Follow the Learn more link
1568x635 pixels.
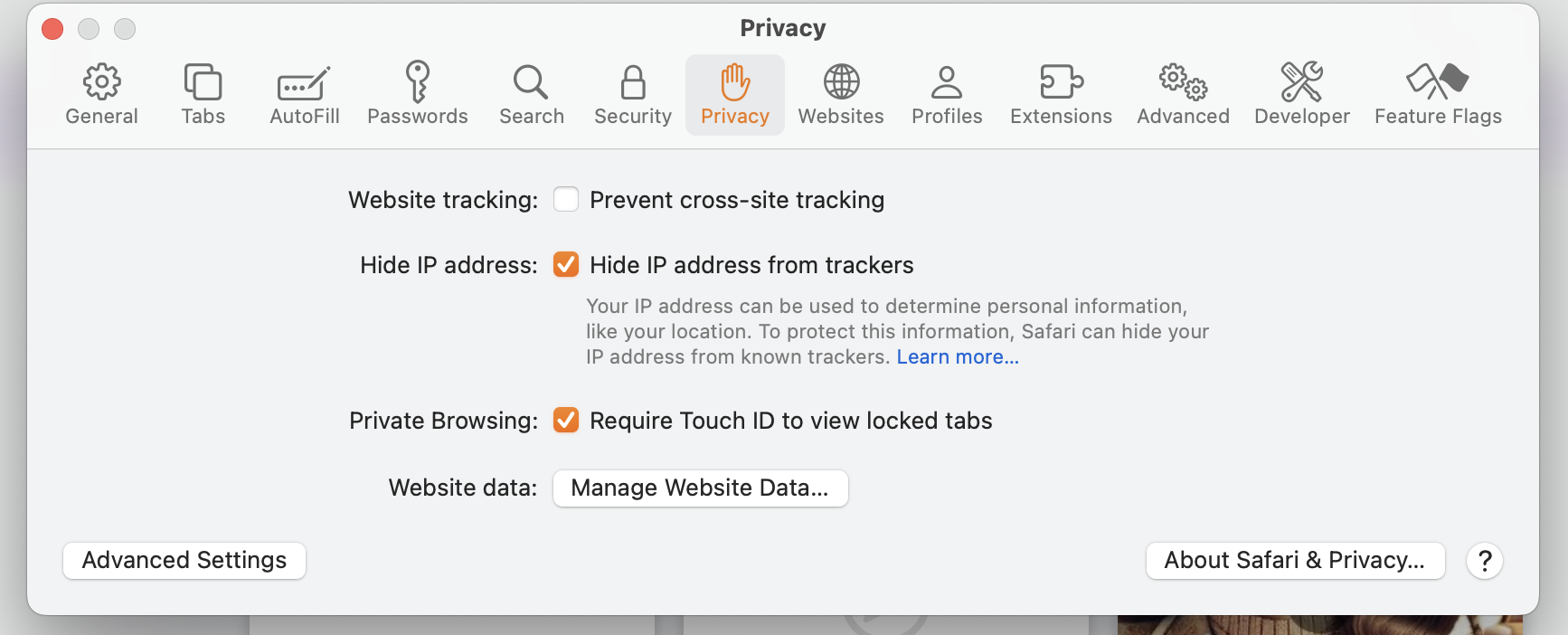coord(958,357)
